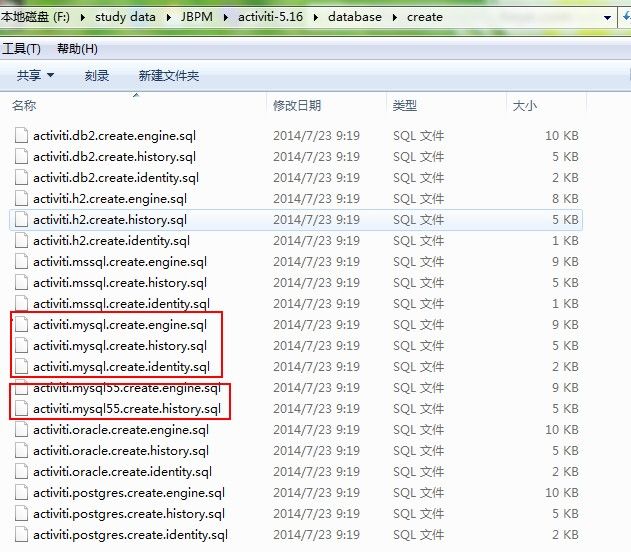Image resolution: width=631 pixels, height=552 pixels.
Task: Select file name activiti.postgres.create.engine.sql
Action: click(x=129, y=493)
